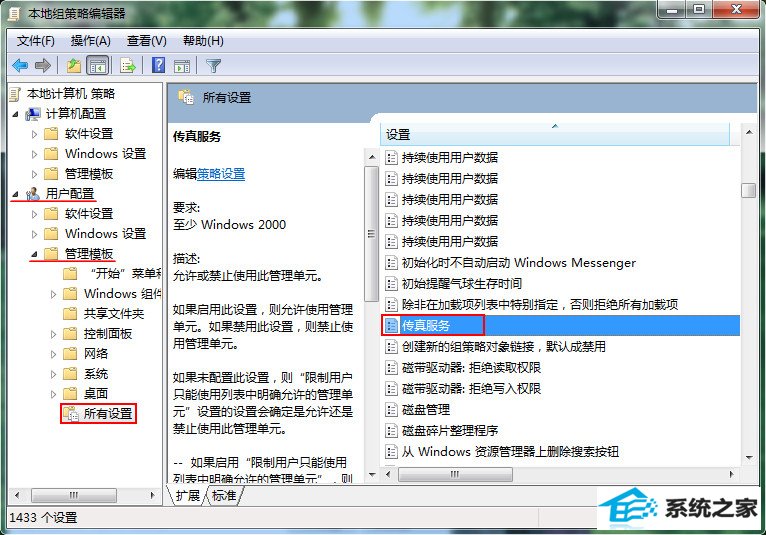Switch to the 标准 tab

tap(225, 495)
